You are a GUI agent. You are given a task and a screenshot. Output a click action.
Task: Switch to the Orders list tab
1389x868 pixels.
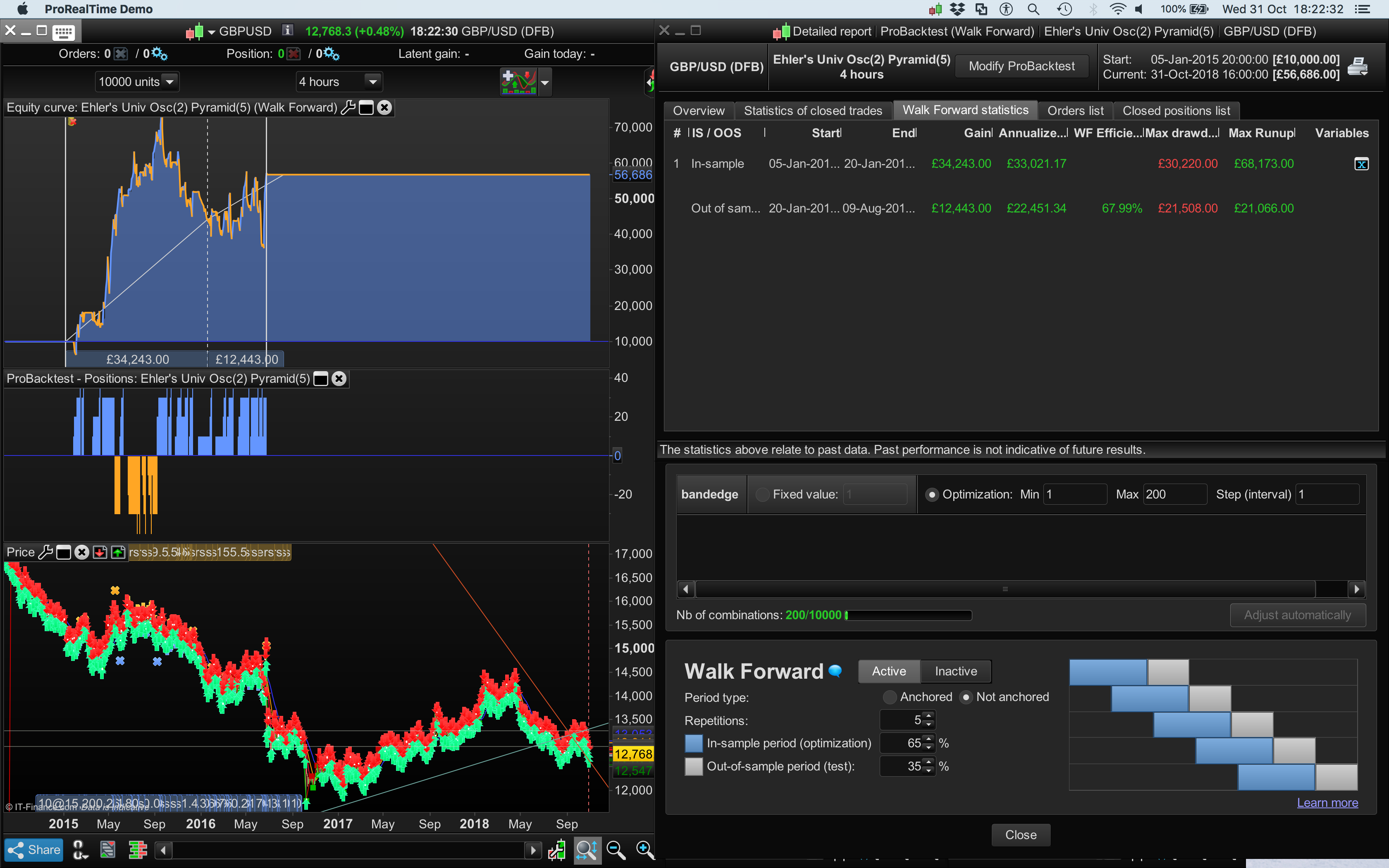click(x=1075, y=110)
